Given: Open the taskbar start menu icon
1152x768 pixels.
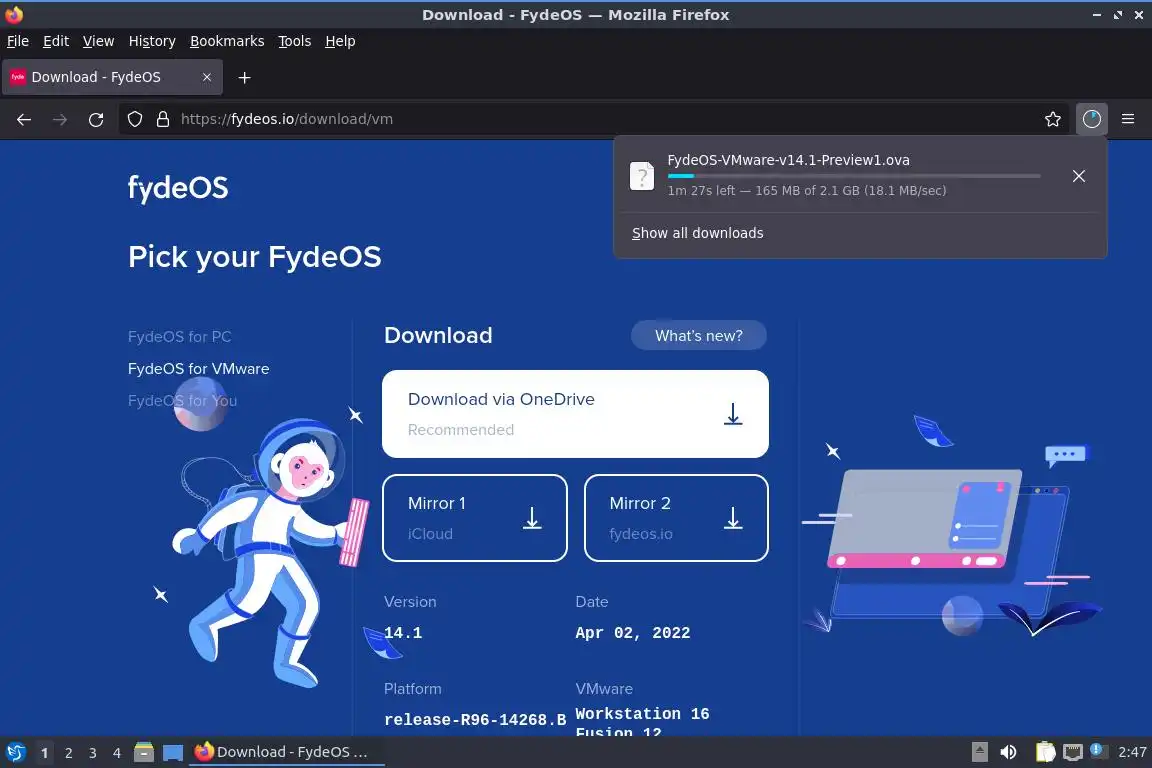Looking at the screenshot, I should point(15,752).
